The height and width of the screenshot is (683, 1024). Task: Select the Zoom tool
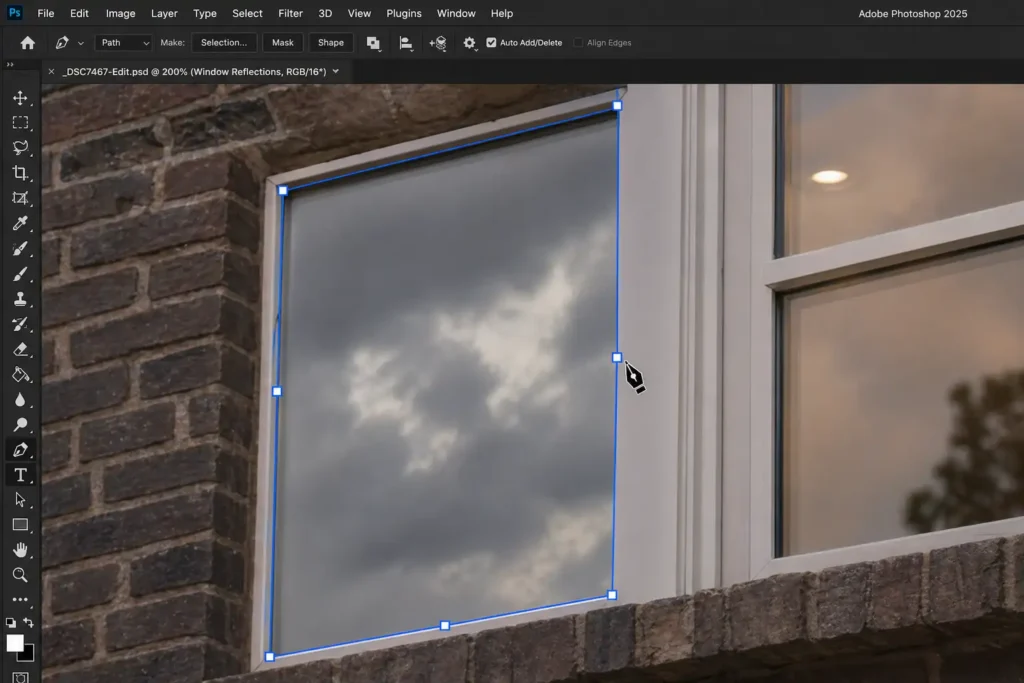(20, 575)
